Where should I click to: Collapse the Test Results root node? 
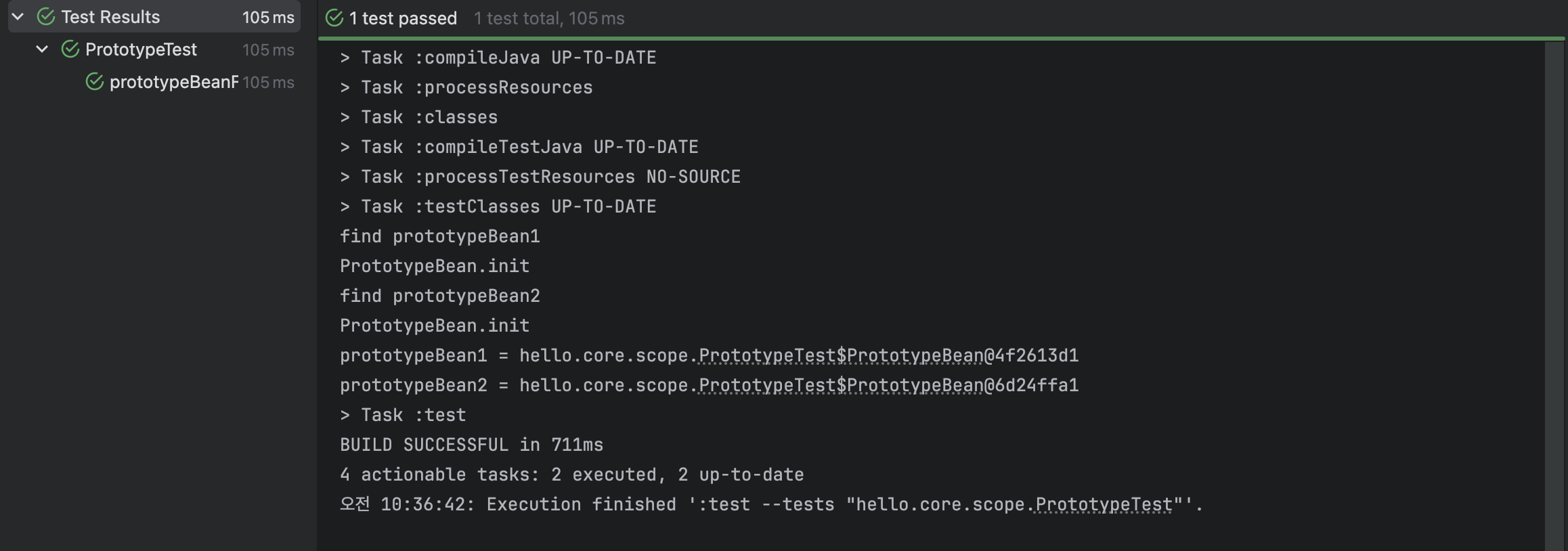coord(18,16)
